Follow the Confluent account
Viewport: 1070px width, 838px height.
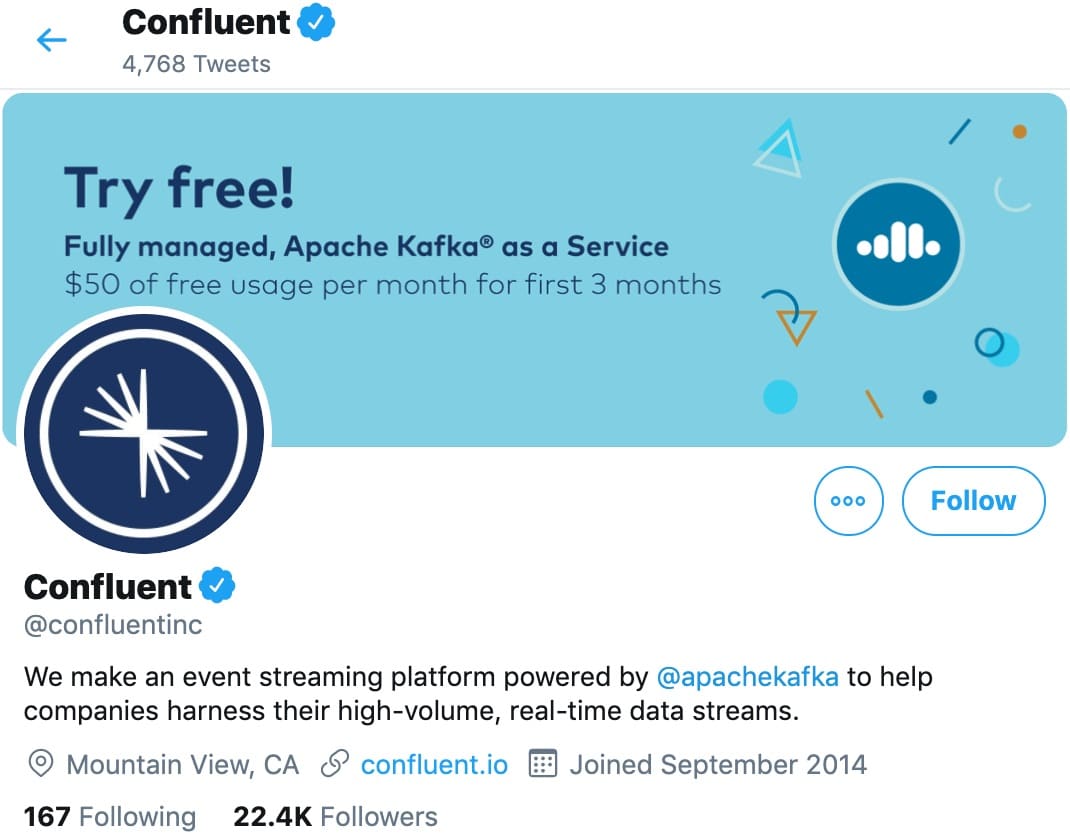[973, 501]
